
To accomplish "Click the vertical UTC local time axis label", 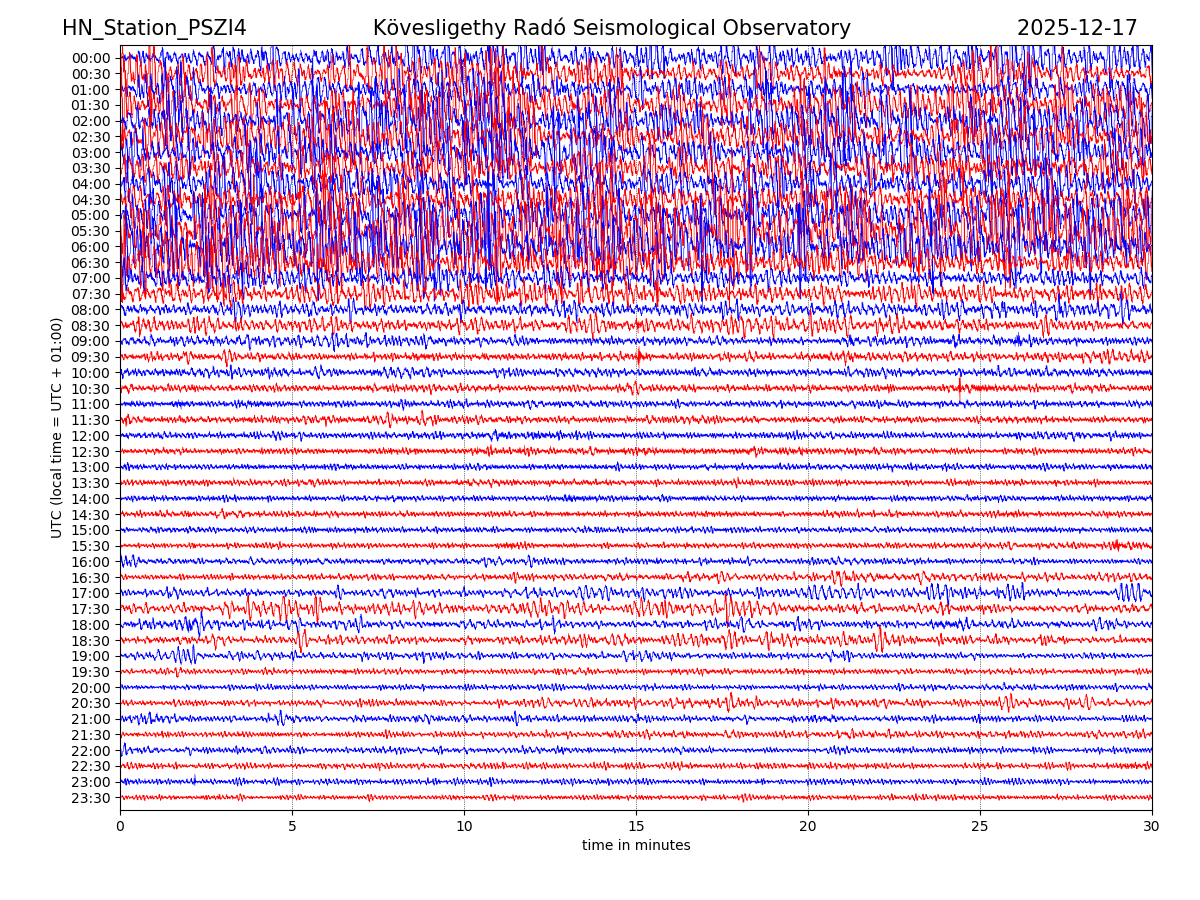I will tap(57, 427).
